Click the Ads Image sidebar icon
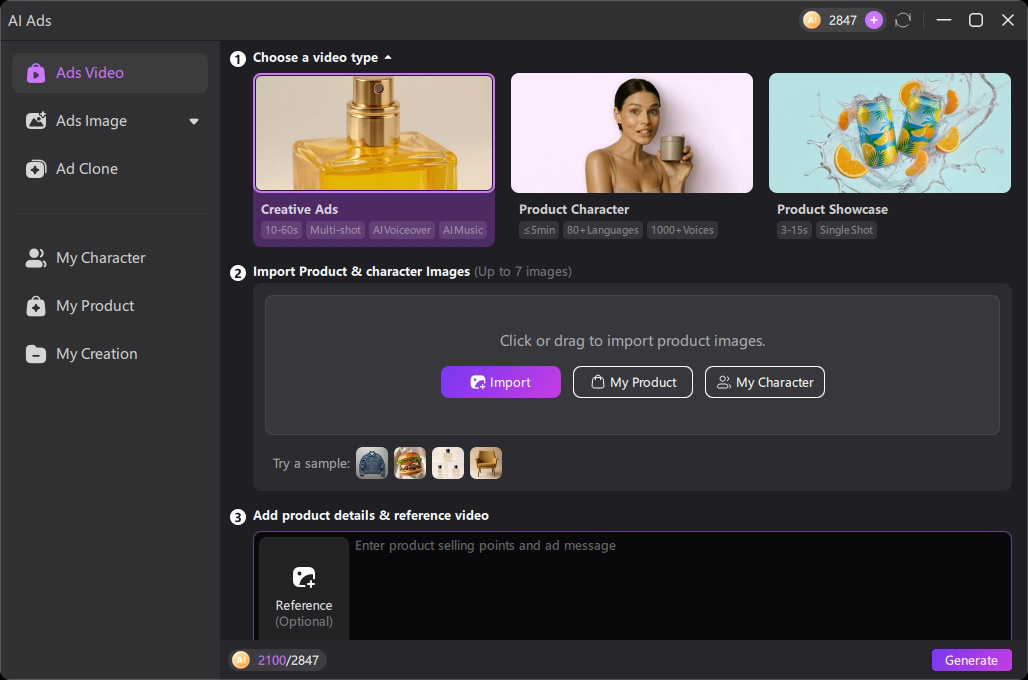 coord(36,121)
